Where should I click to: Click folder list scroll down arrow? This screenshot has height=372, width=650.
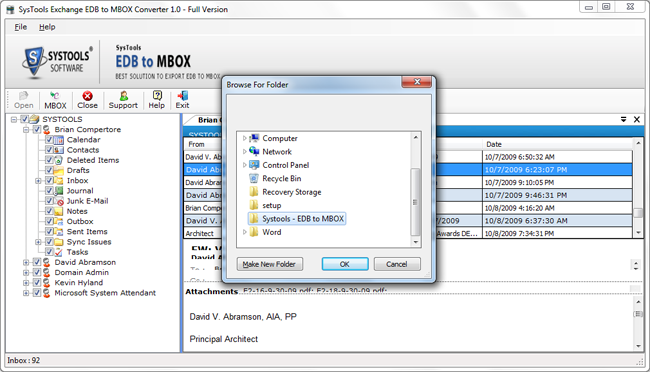[415, 242]
